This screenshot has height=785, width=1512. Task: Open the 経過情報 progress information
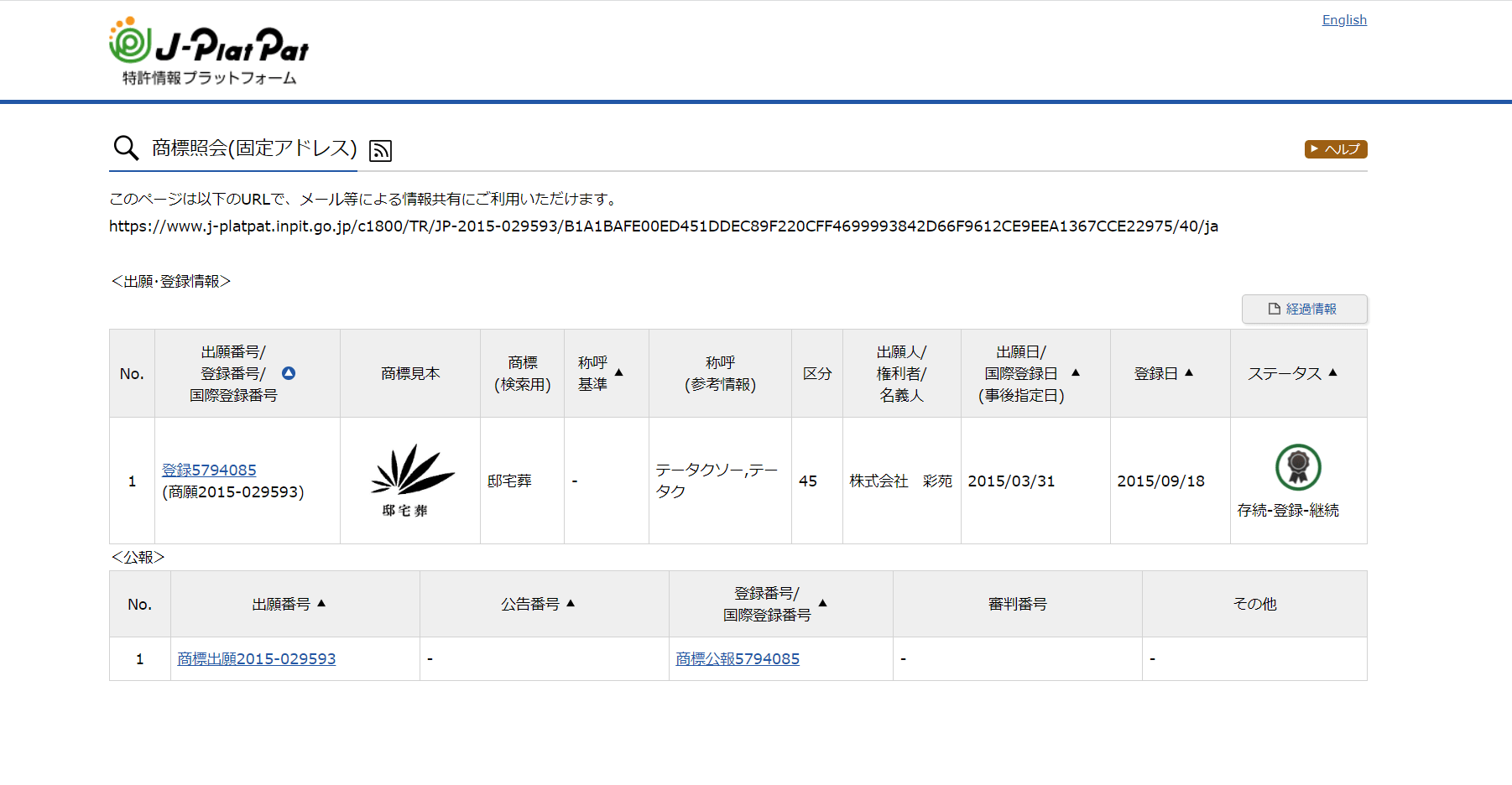tap(1304, 309)
